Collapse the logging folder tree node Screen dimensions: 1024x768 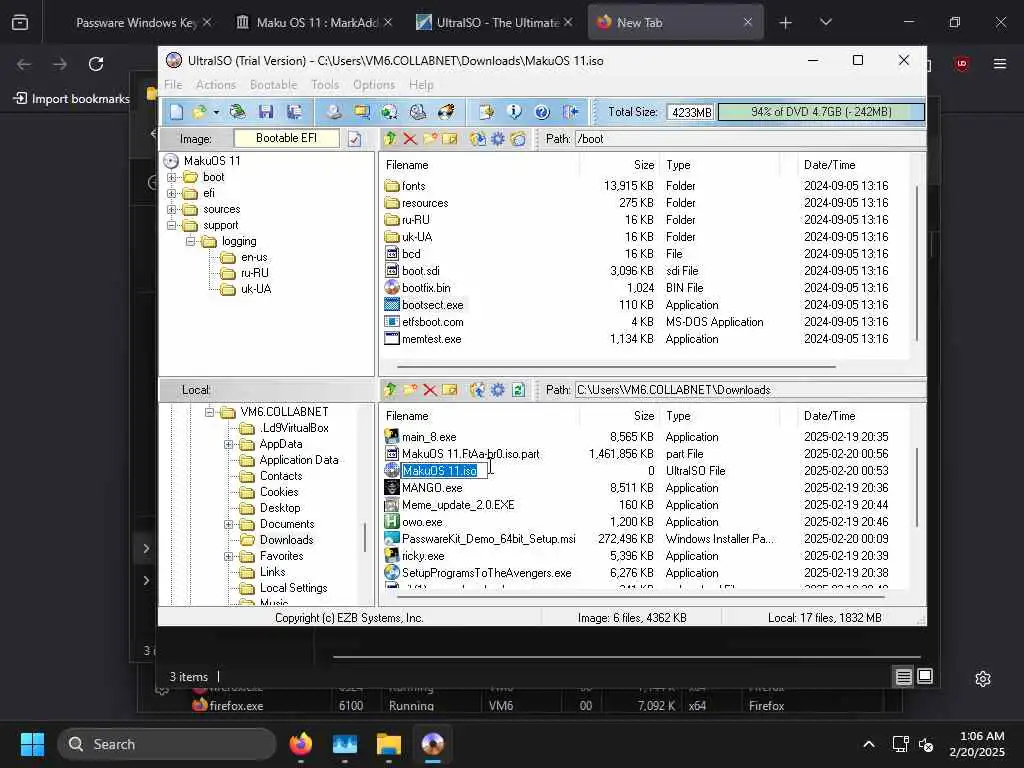pos(191,242)
